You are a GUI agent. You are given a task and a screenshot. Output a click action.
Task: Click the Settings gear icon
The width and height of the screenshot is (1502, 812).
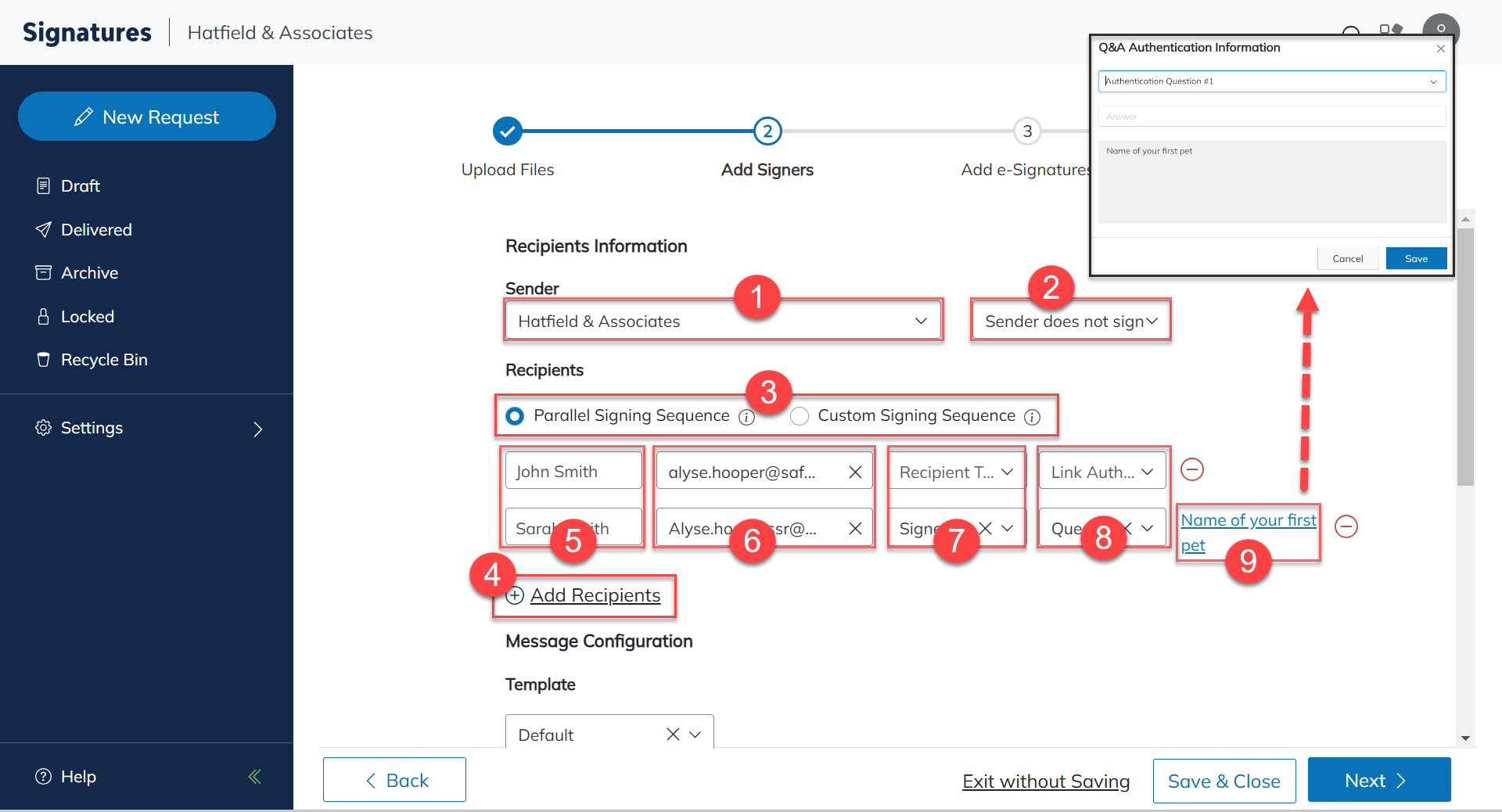coord(44,428)
